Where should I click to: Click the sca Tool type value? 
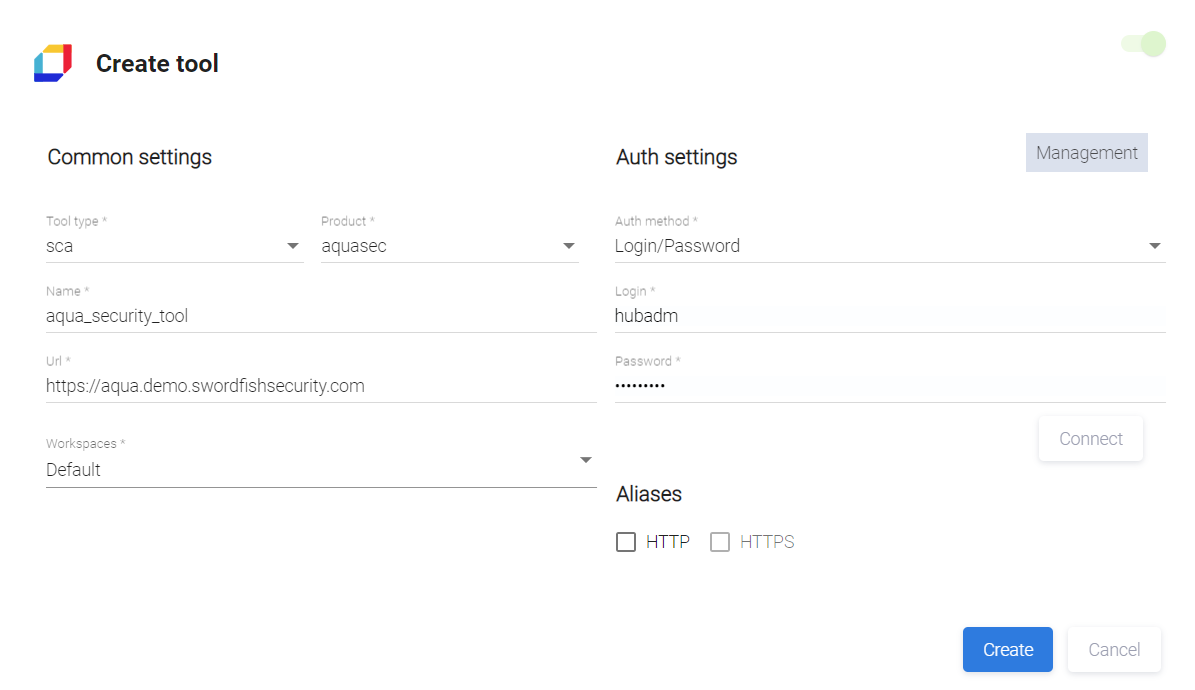[60, 246]
